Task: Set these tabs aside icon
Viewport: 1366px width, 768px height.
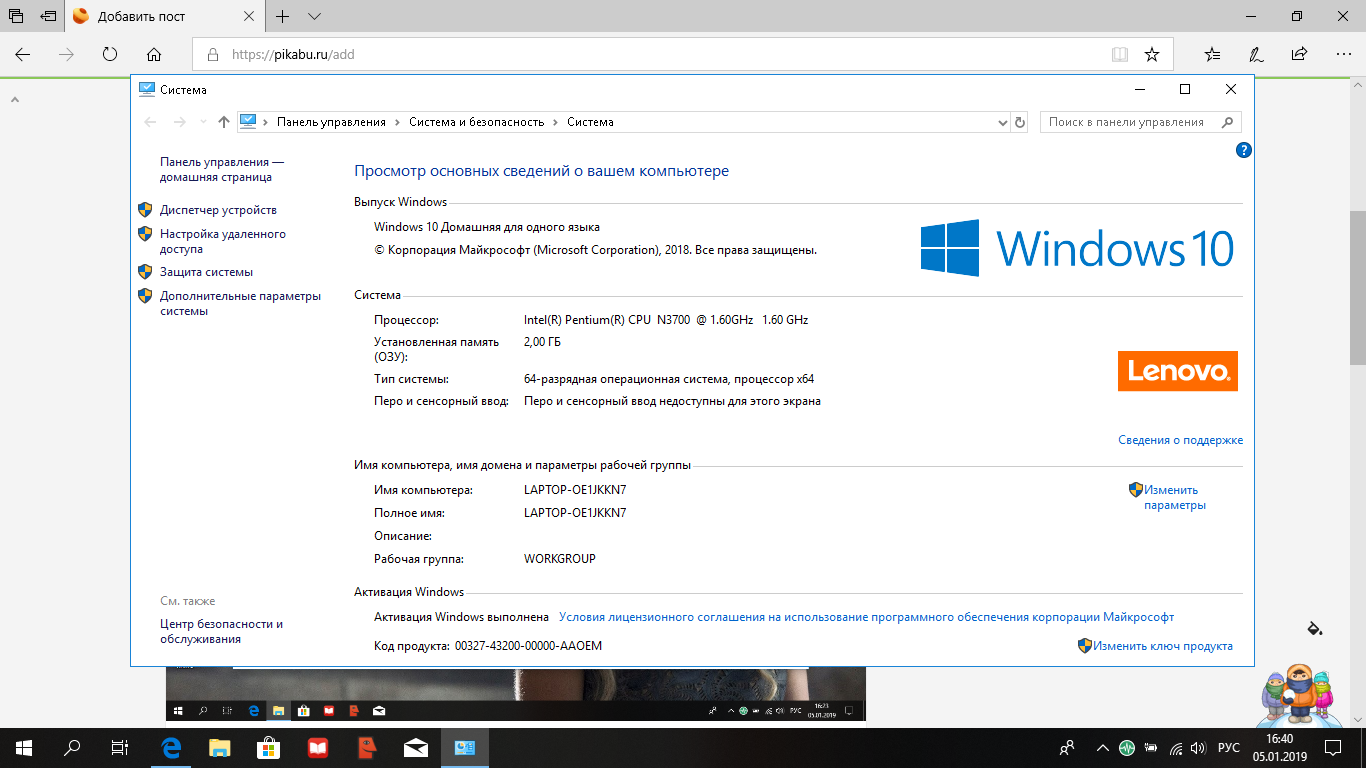Action: (47, 17)
